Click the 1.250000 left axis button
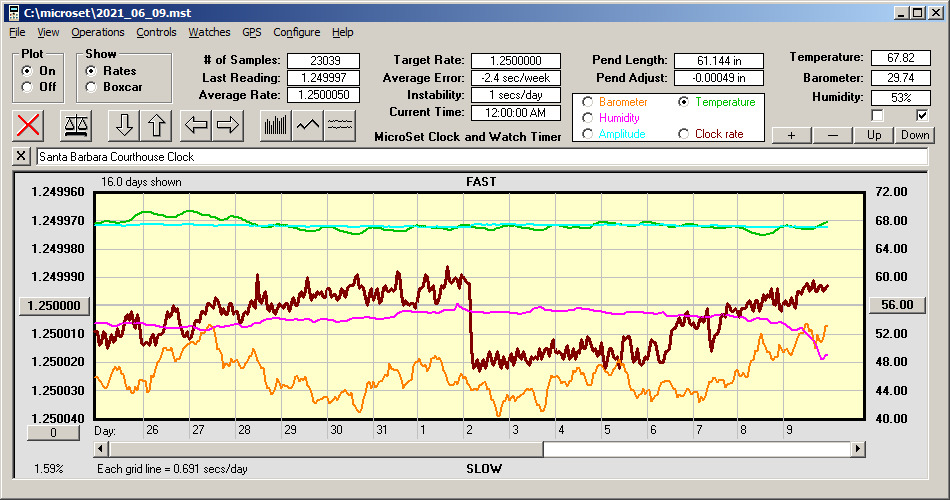 [x=55, y=305]
